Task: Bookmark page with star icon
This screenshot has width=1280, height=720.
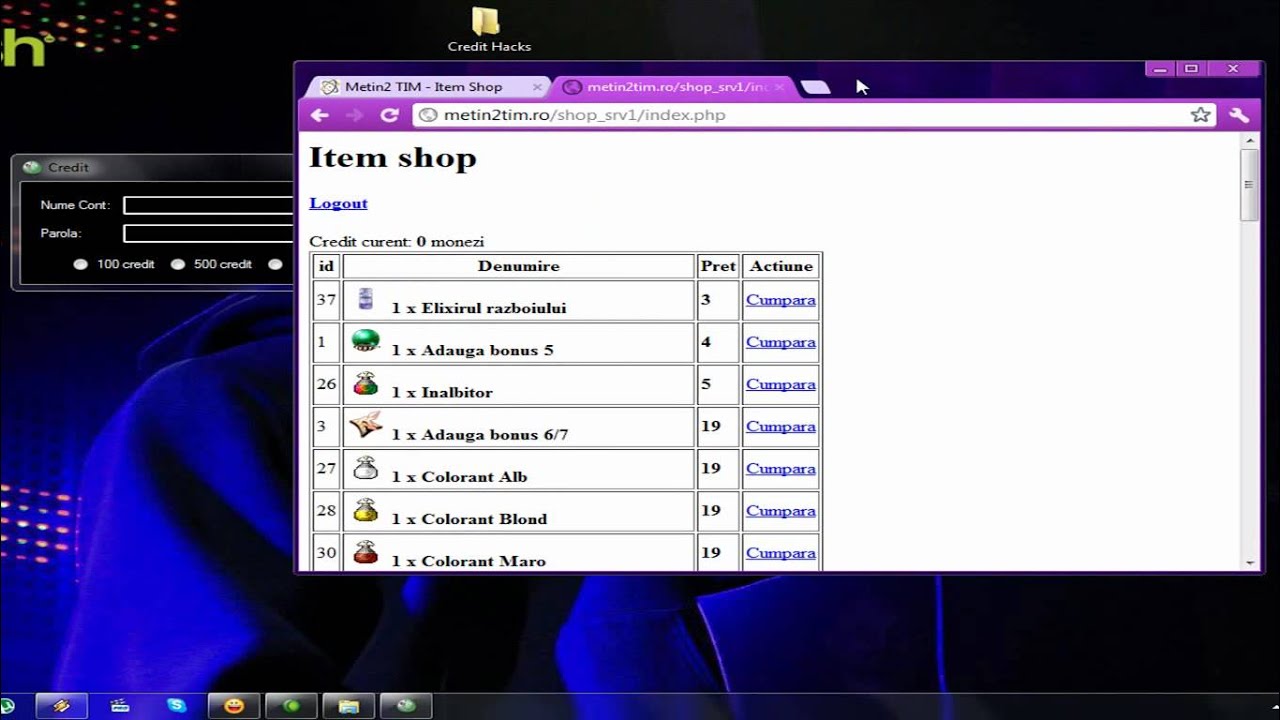Action: point(1200,115)
